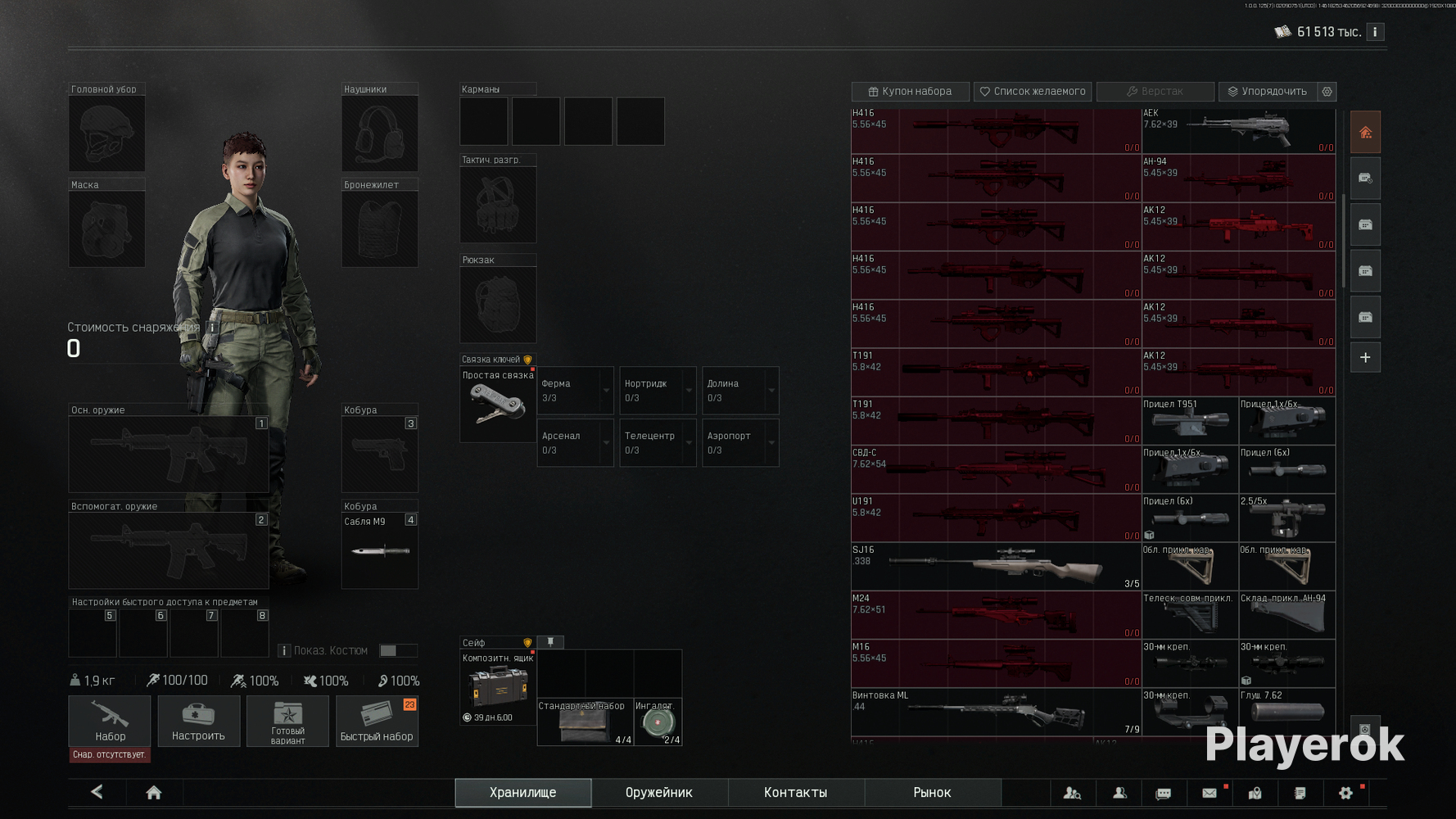Expand the Долина keys dropdown

click(771, 391)
